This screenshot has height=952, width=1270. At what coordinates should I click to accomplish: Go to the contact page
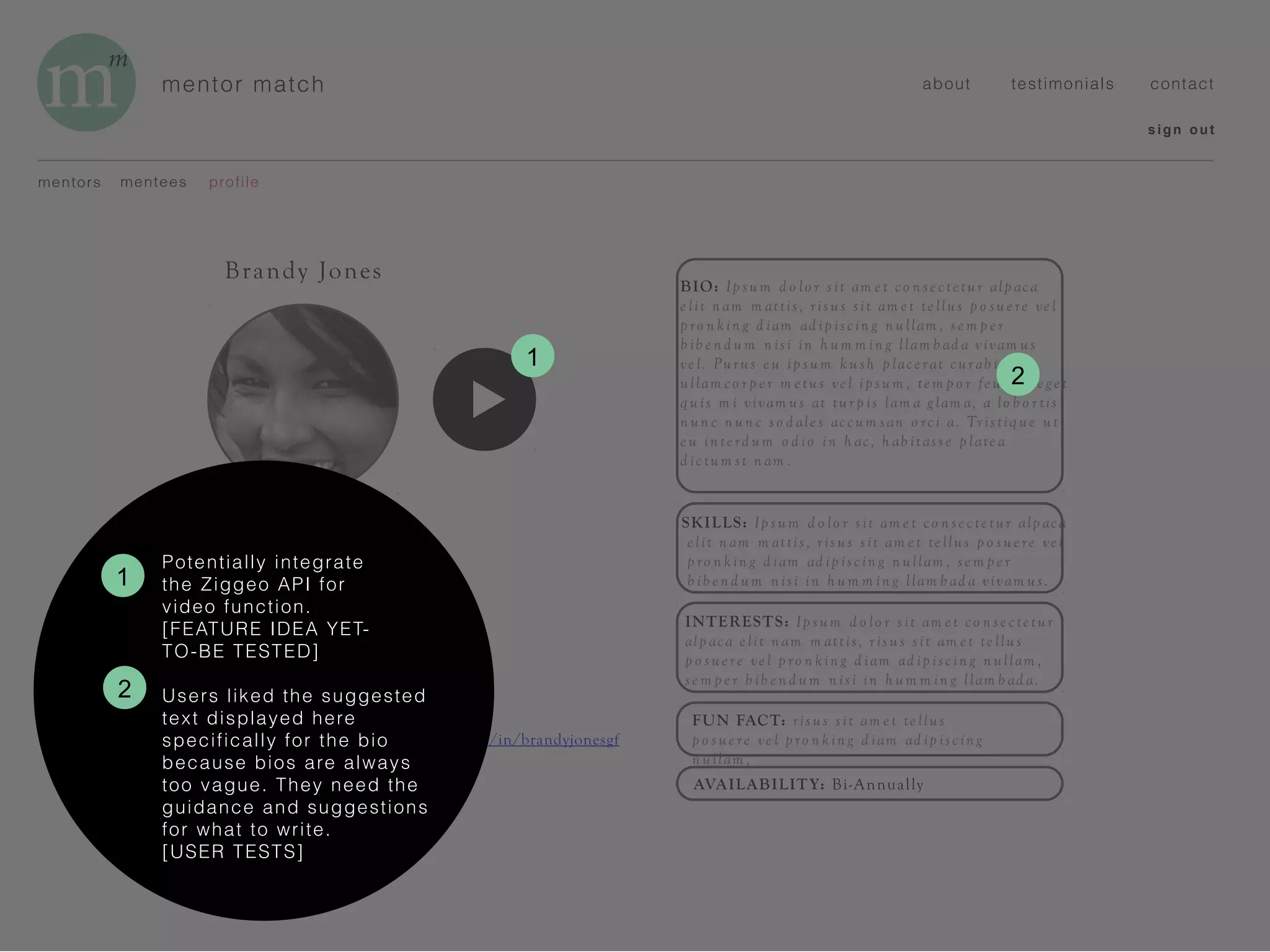tap(1182, 84)
